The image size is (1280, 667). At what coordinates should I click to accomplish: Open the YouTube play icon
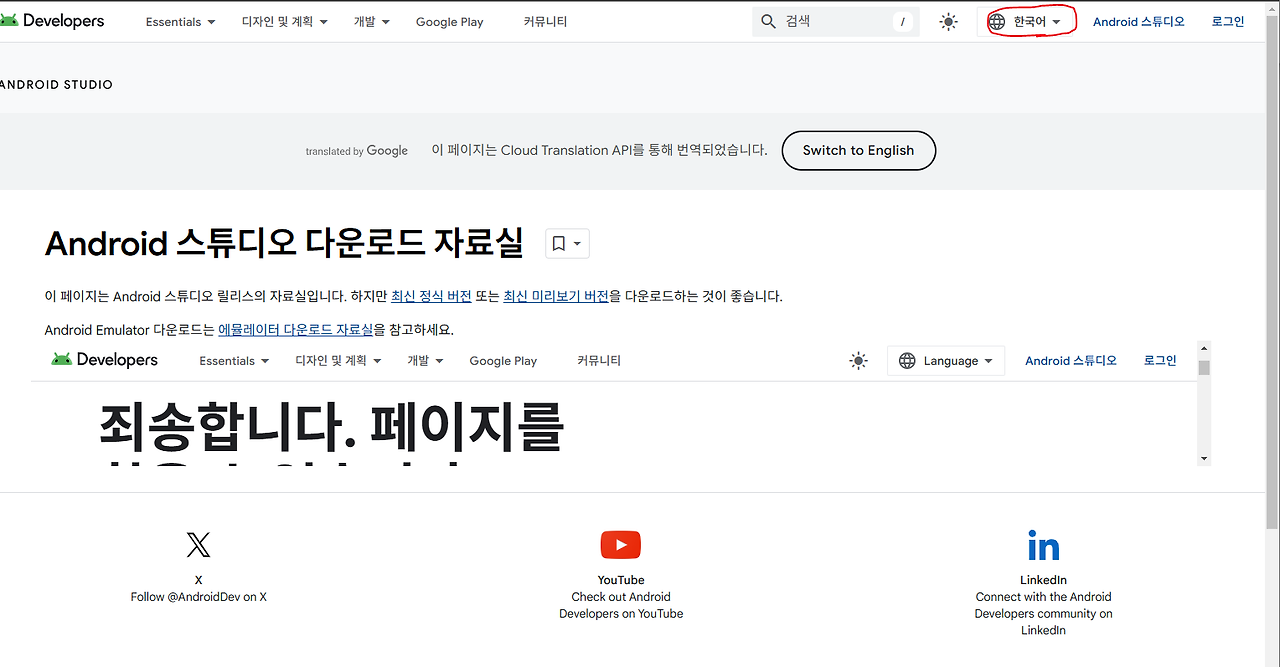click(x=621, y=545)
